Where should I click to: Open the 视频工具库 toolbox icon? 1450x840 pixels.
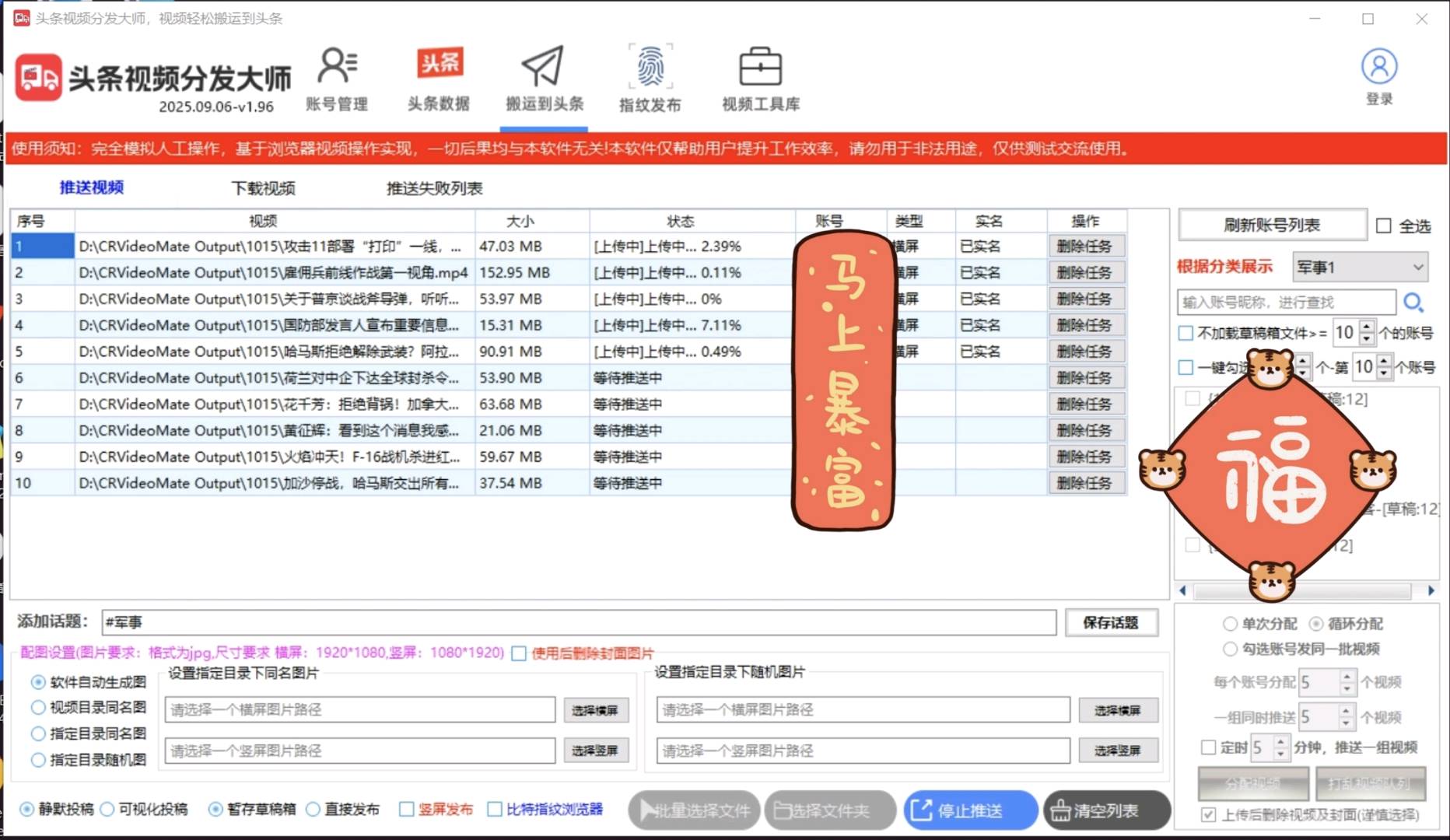[760, 67]
